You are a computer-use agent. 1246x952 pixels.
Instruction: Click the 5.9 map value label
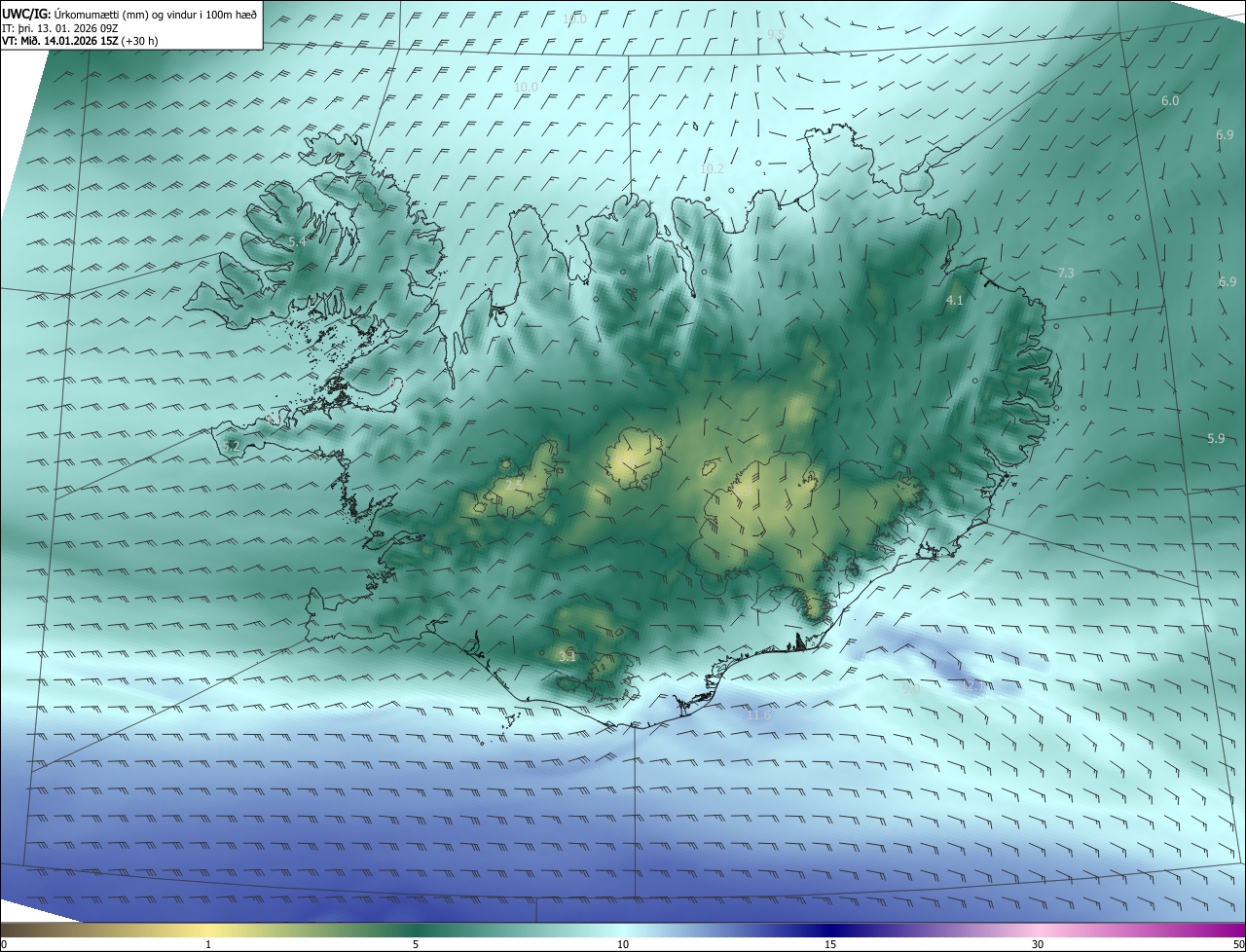1216,439
